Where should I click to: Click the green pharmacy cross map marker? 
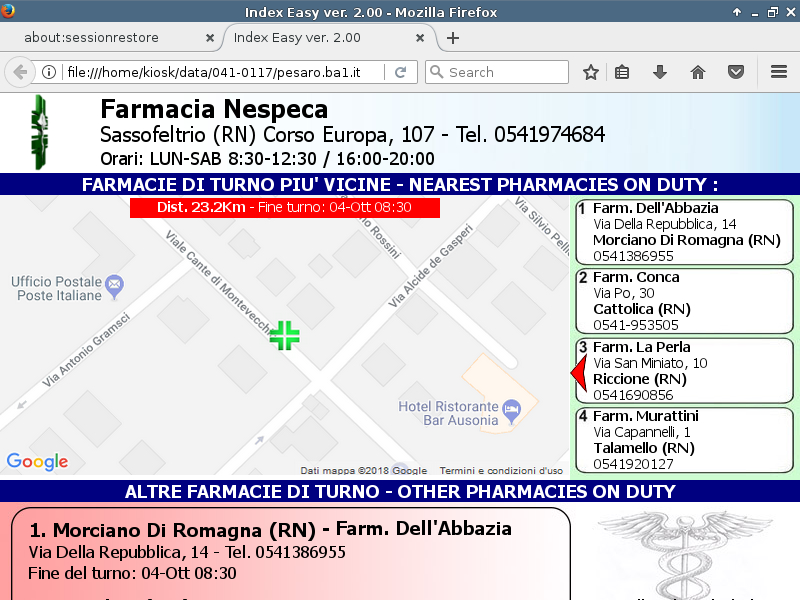tap(284, 335)
